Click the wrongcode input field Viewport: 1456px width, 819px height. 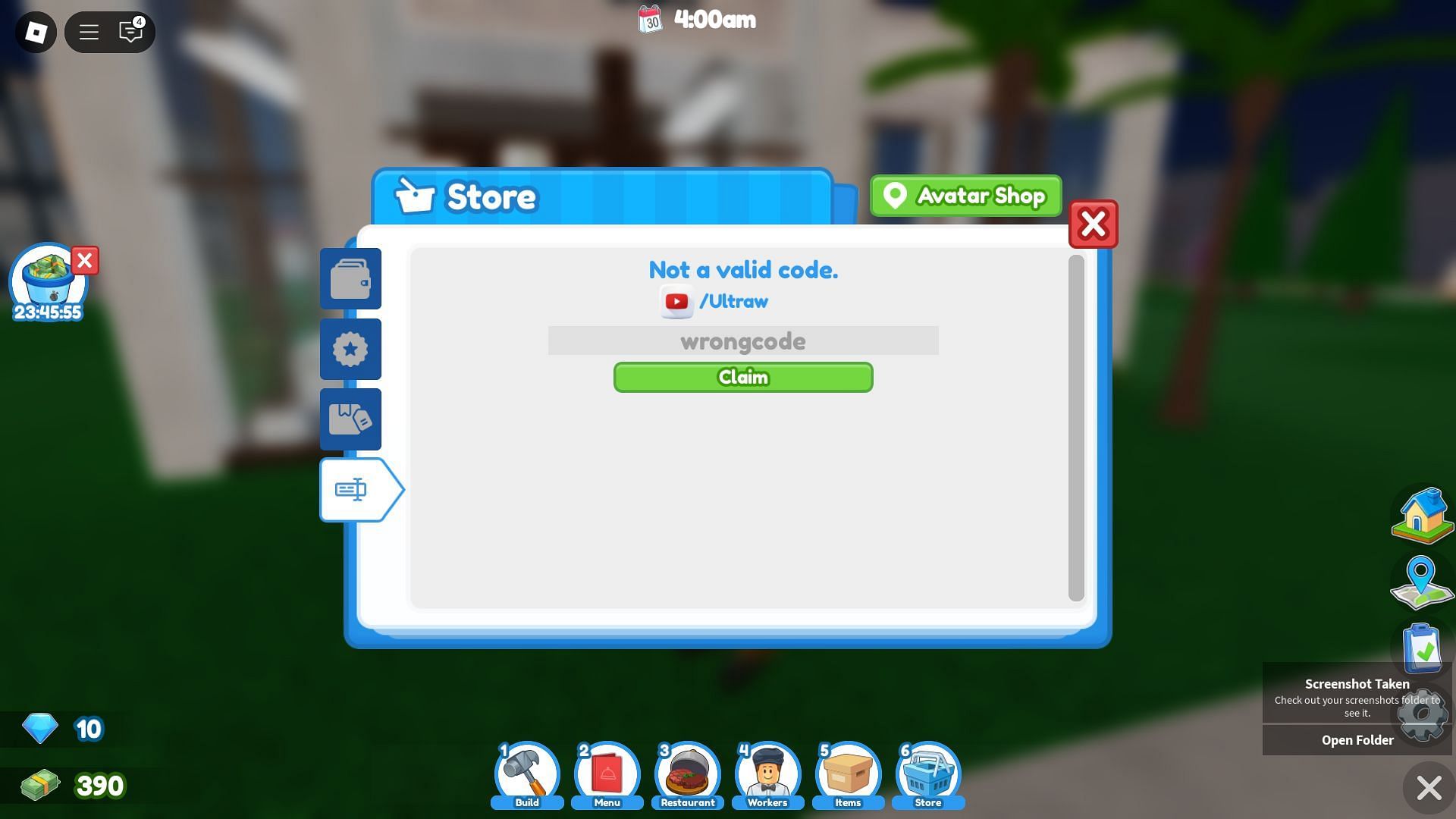pos(743,340)
